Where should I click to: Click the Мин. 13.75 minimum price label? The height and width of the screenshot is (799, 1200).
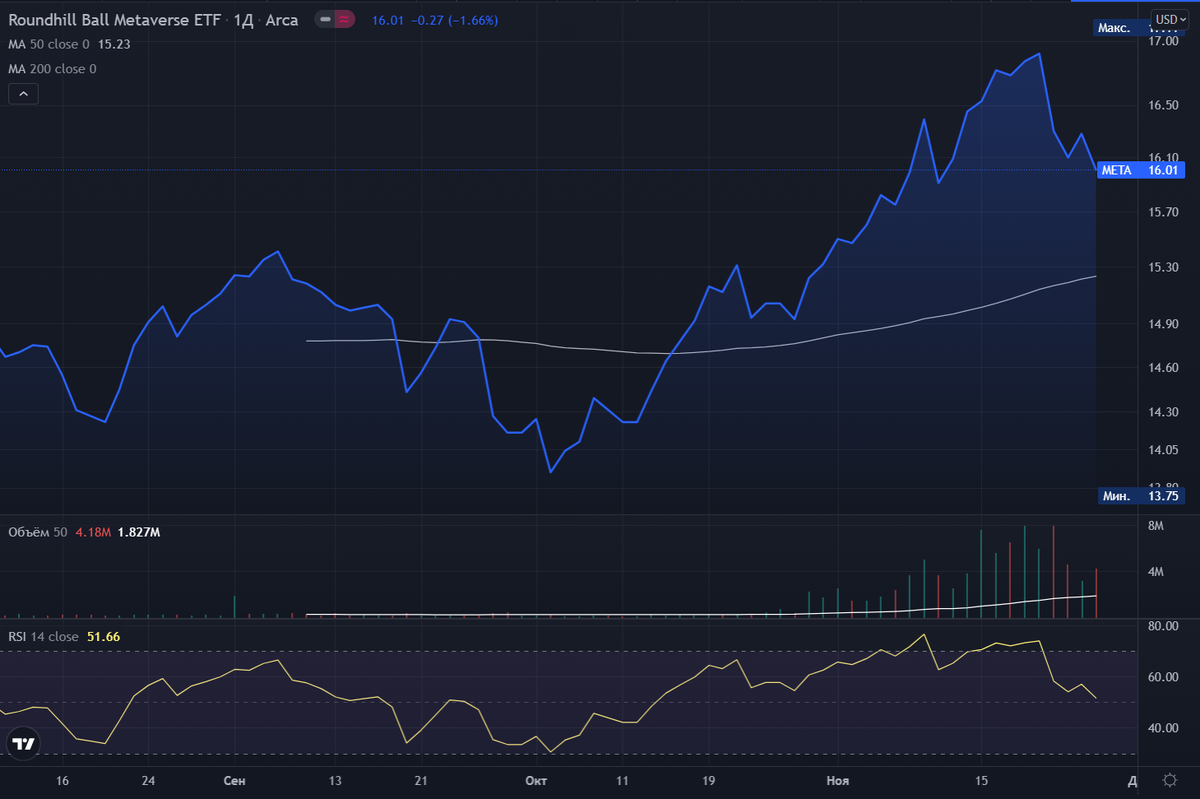click(1140, 496)
